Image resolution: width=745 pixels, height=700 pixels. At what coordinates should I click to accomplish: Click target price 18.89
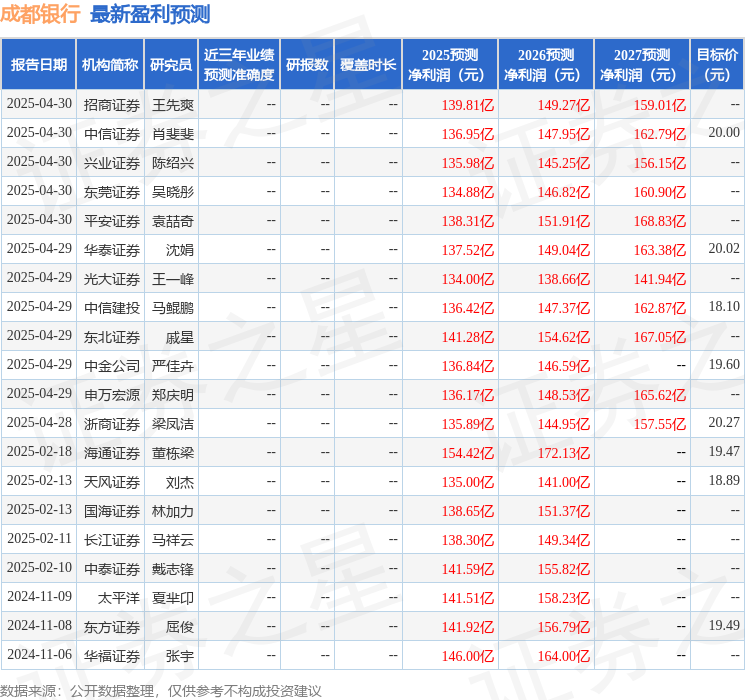click(724, 480)
